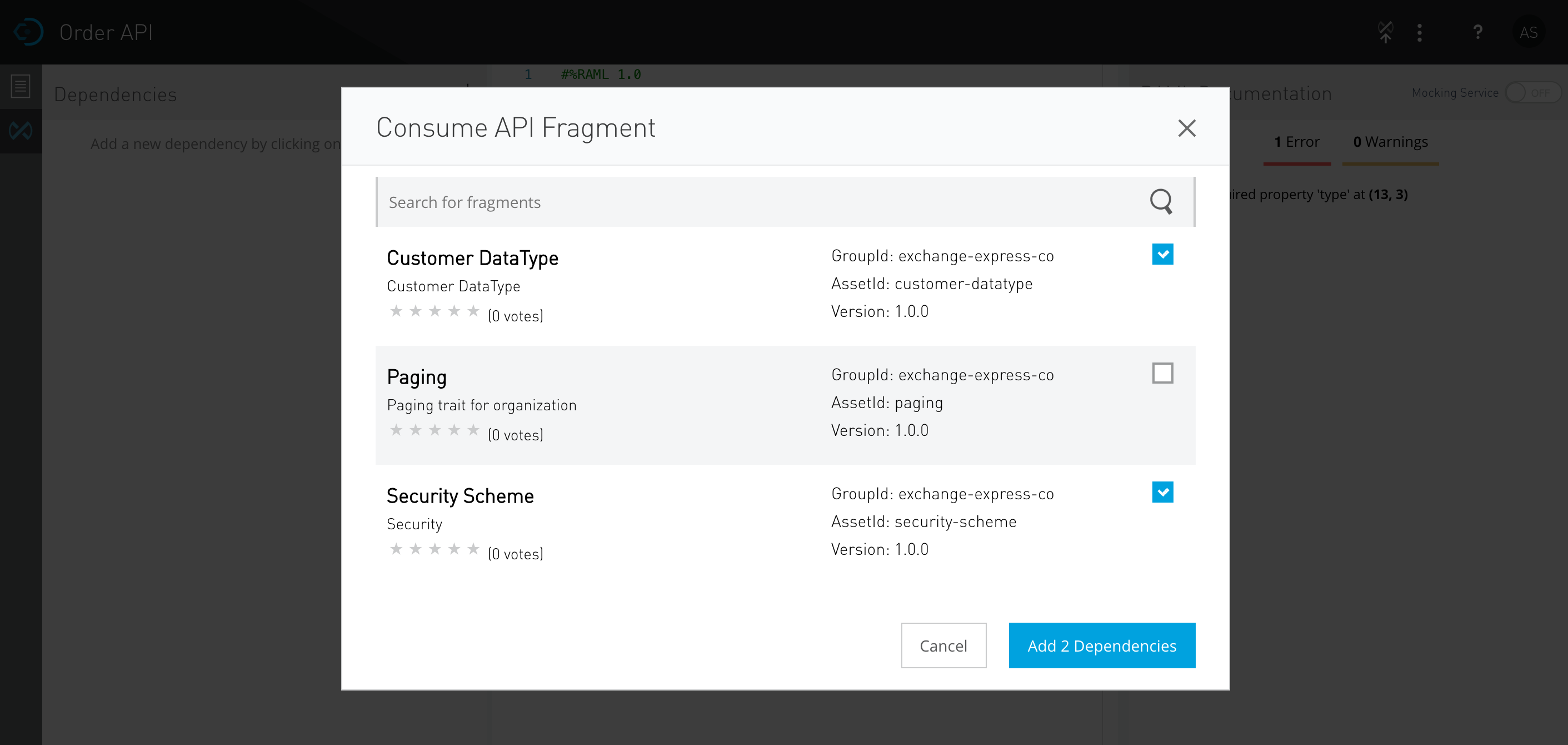Close the Consume API Fragment dialog
This screenshot has height=745, width=1568.
point(1186,128)
